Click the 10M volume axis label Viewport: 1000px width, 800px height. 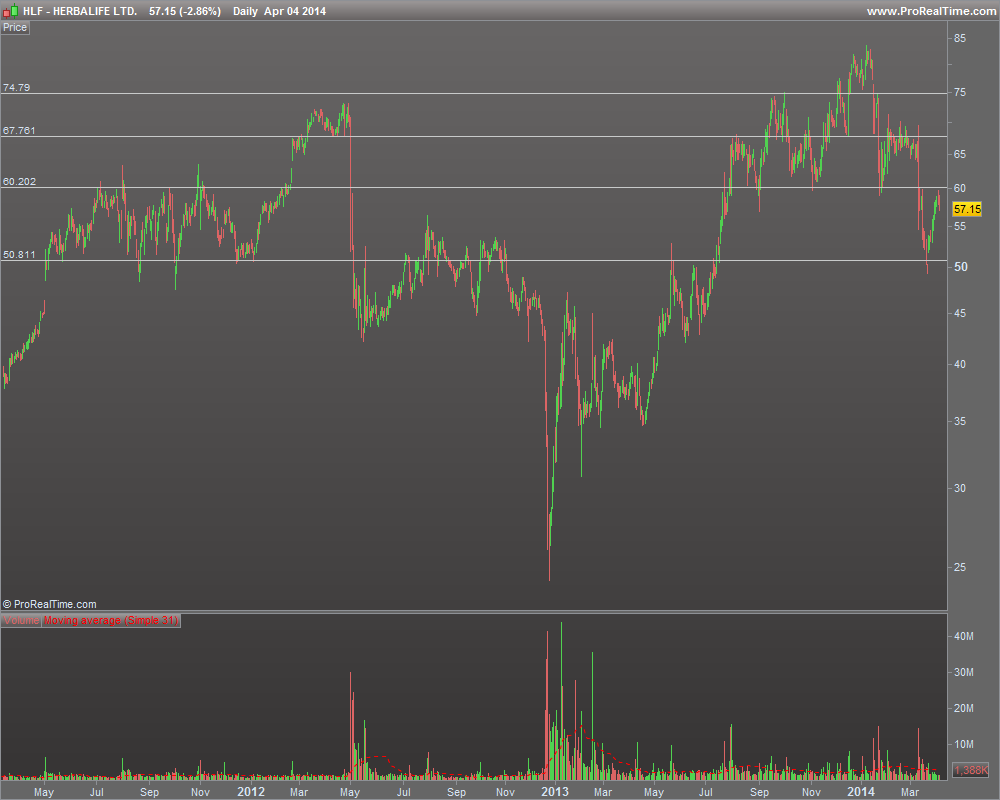(x=964, y=744)
